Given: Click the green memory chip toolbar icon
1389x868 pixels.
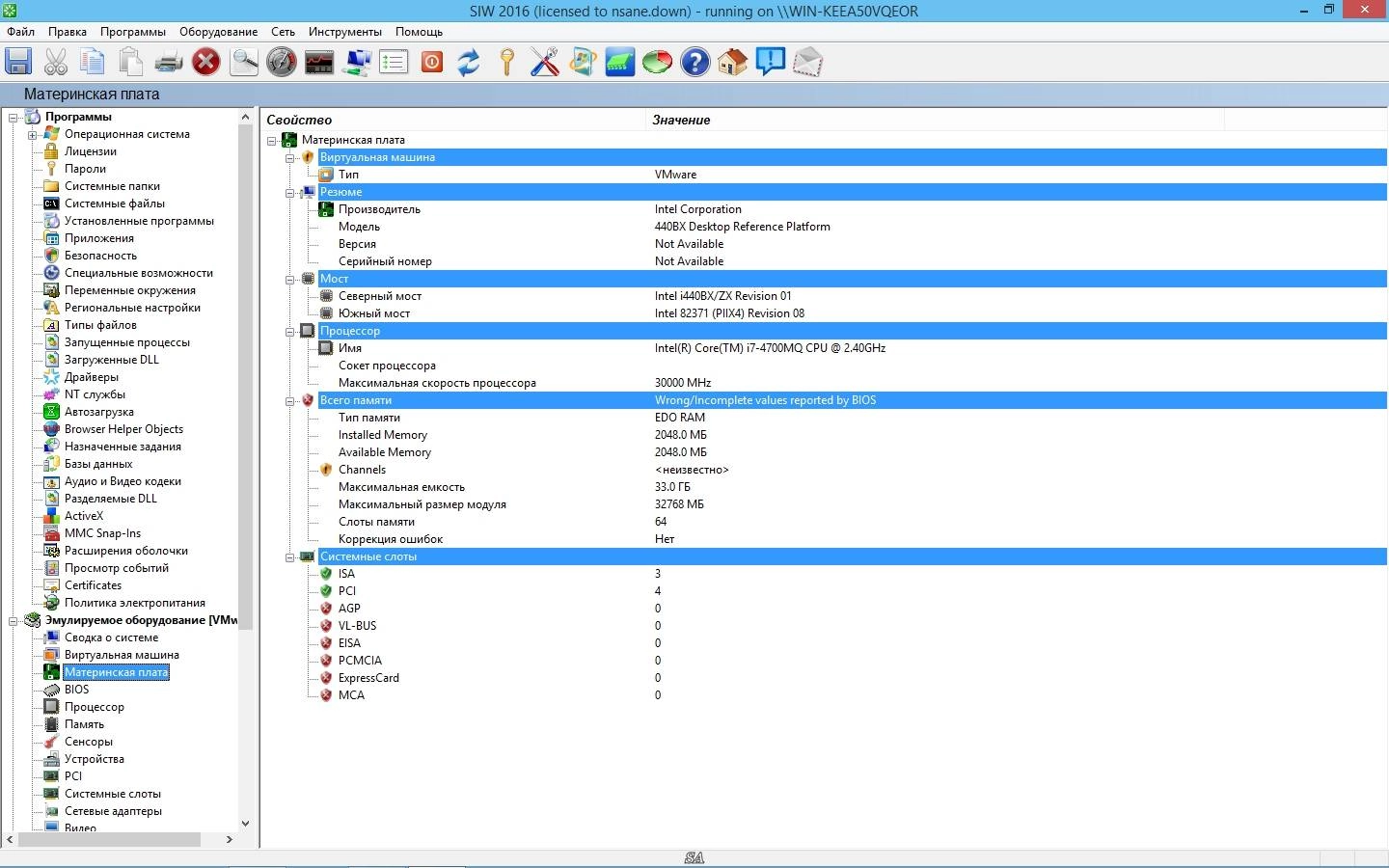Looking at the screenshot, I should click(619, 62).
